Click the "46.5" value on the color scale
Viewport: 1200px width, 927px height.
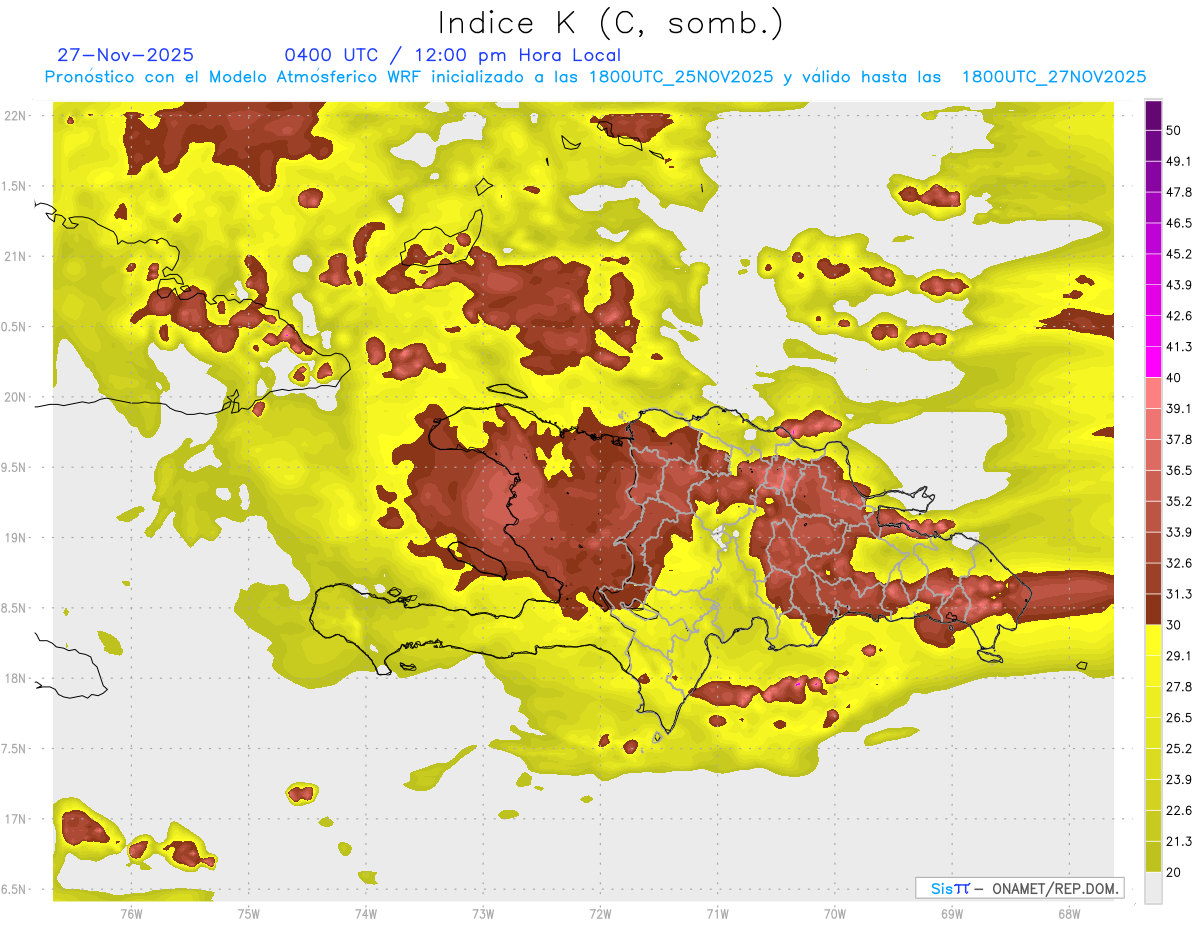1180,223
